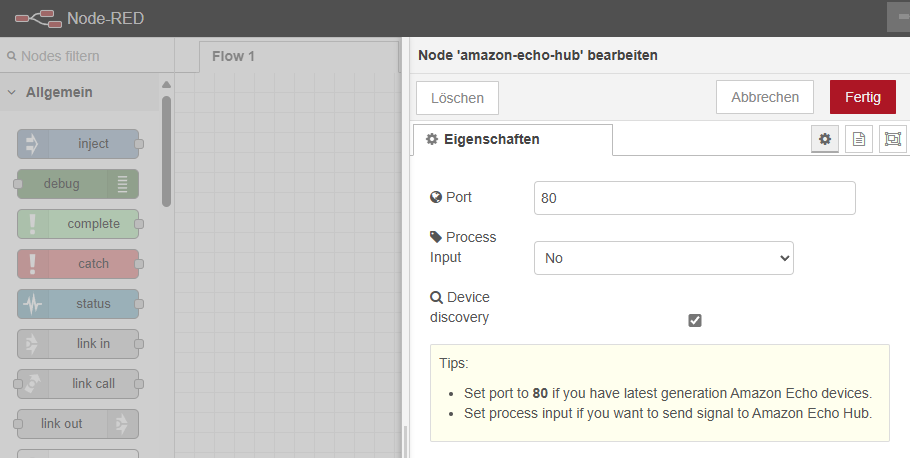Select the link in node
Image resolution: width=910 pixels, height=458 pixels.
click(x=78, y=344)
